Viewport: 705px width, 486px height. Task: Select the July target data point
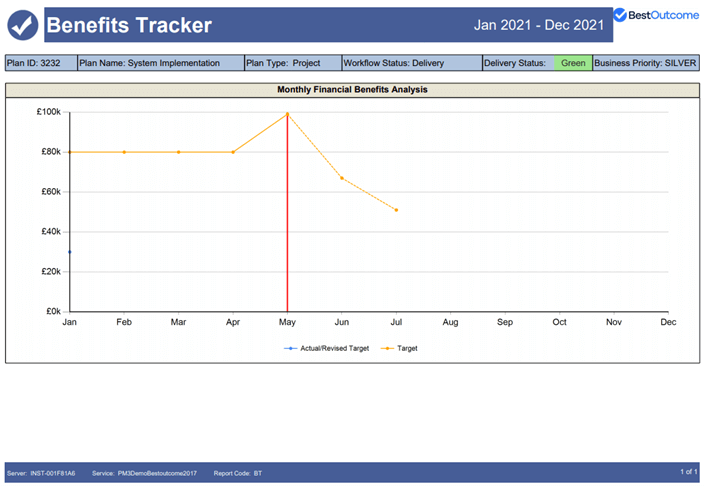pos(396,210)
